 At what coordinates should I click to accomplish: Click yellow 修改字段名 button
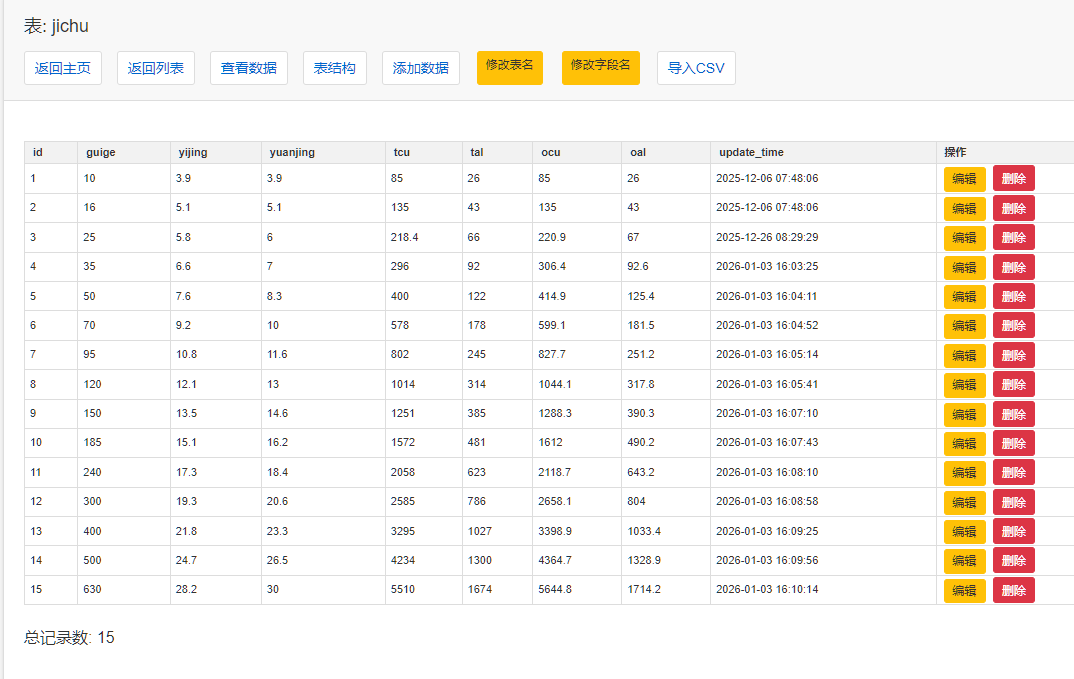(x=600, y=67)
